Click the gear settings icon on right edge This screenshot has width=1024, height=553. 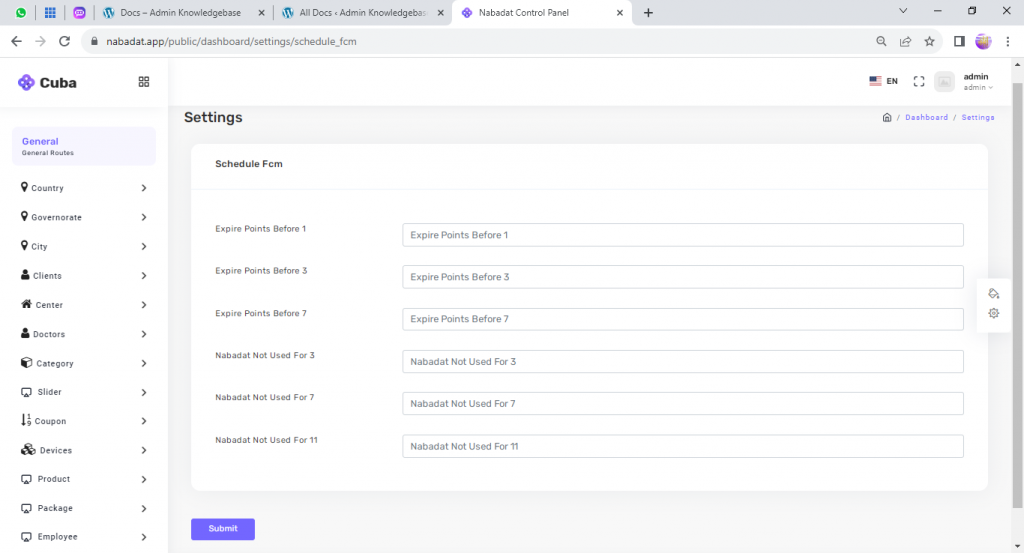pyautogui.click(x=993, y=313)
